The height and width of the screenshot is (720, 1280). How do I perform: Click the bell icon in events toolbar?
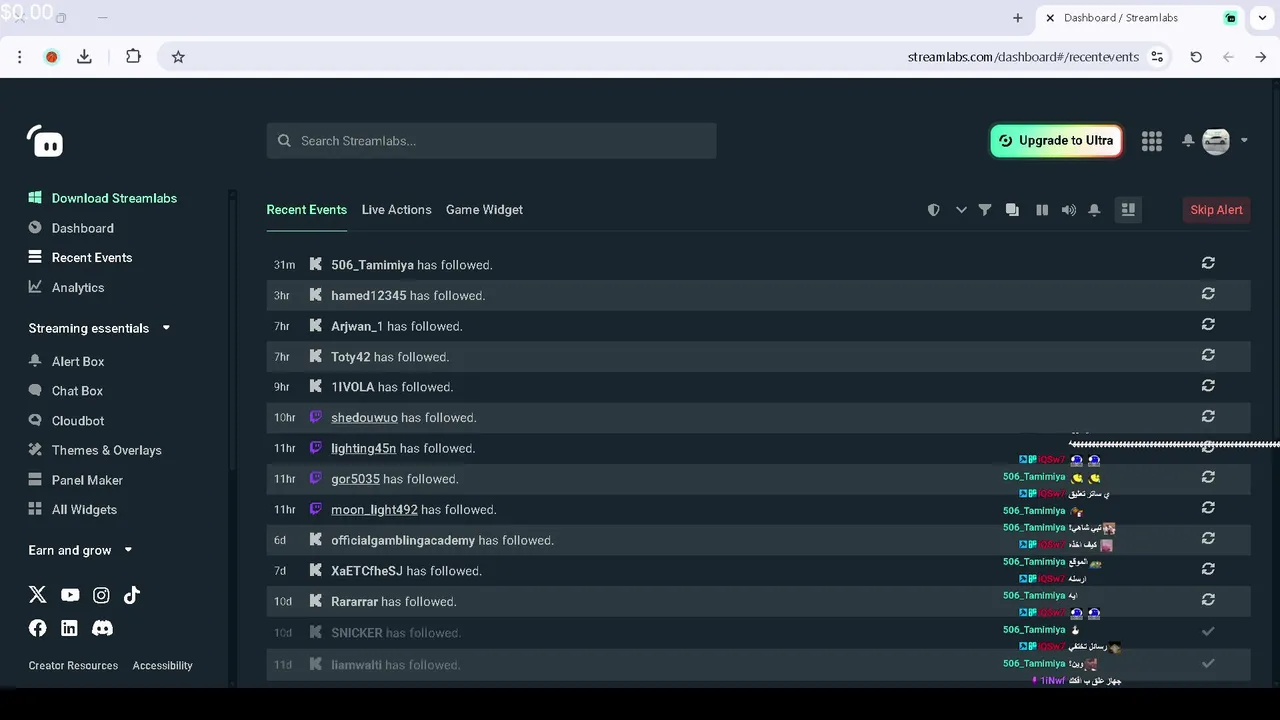click(1094, 210)
